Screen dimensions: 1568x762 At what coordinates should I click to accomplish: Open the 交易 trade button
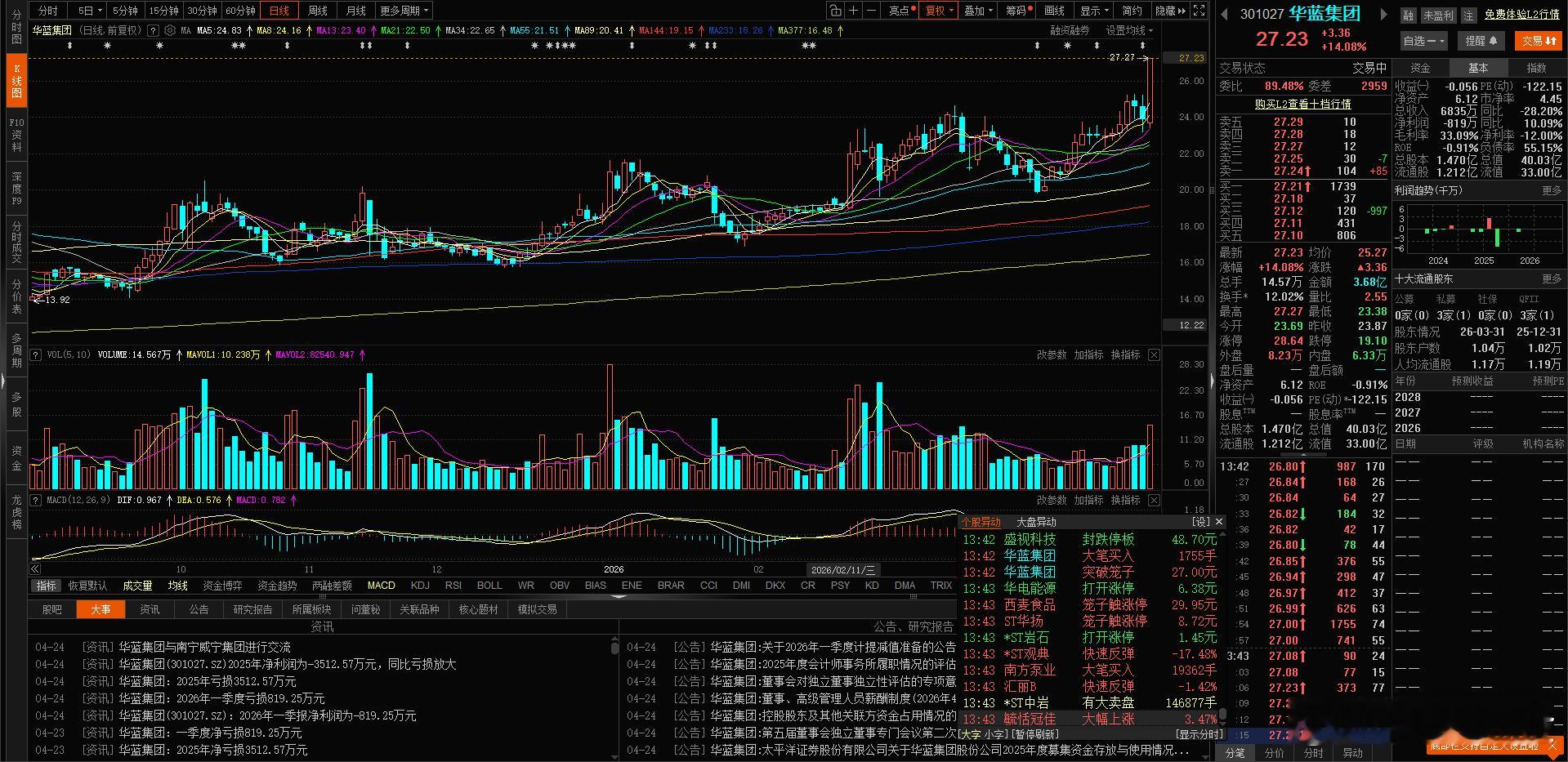(1538, 40)
